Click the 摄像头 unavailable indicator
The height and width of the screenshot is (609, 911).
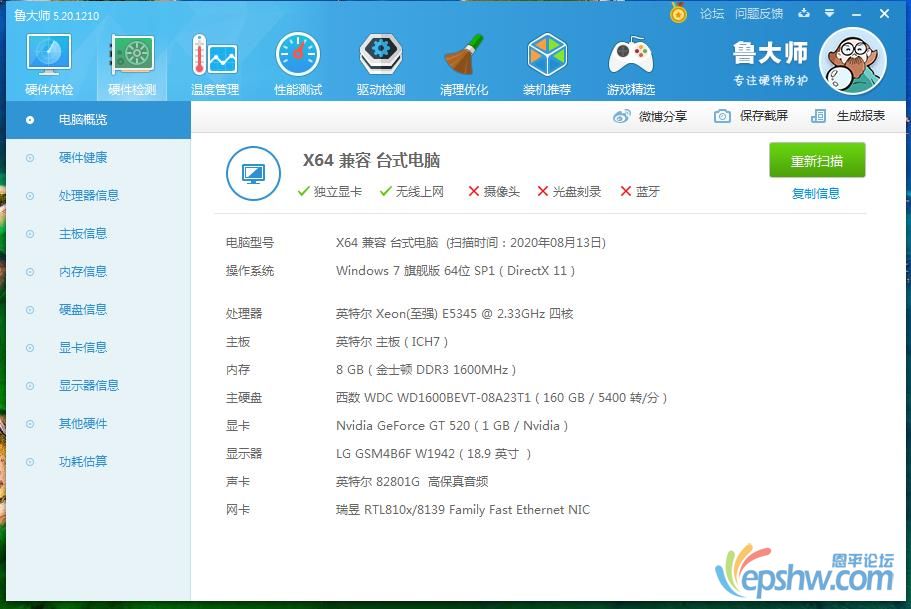(494, 191)
